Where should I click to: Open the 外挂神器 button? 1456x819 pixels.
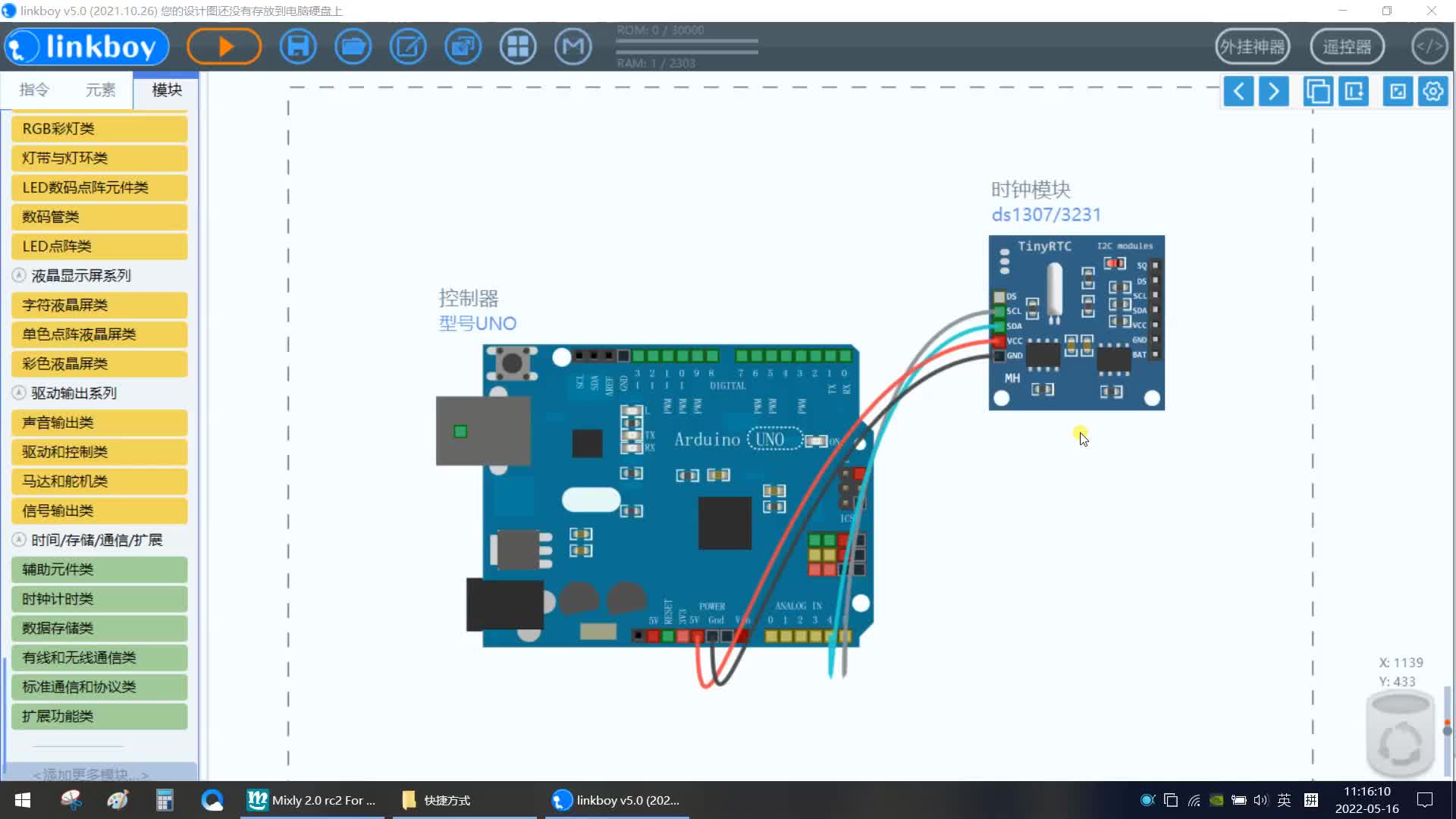pos(1252,47)
